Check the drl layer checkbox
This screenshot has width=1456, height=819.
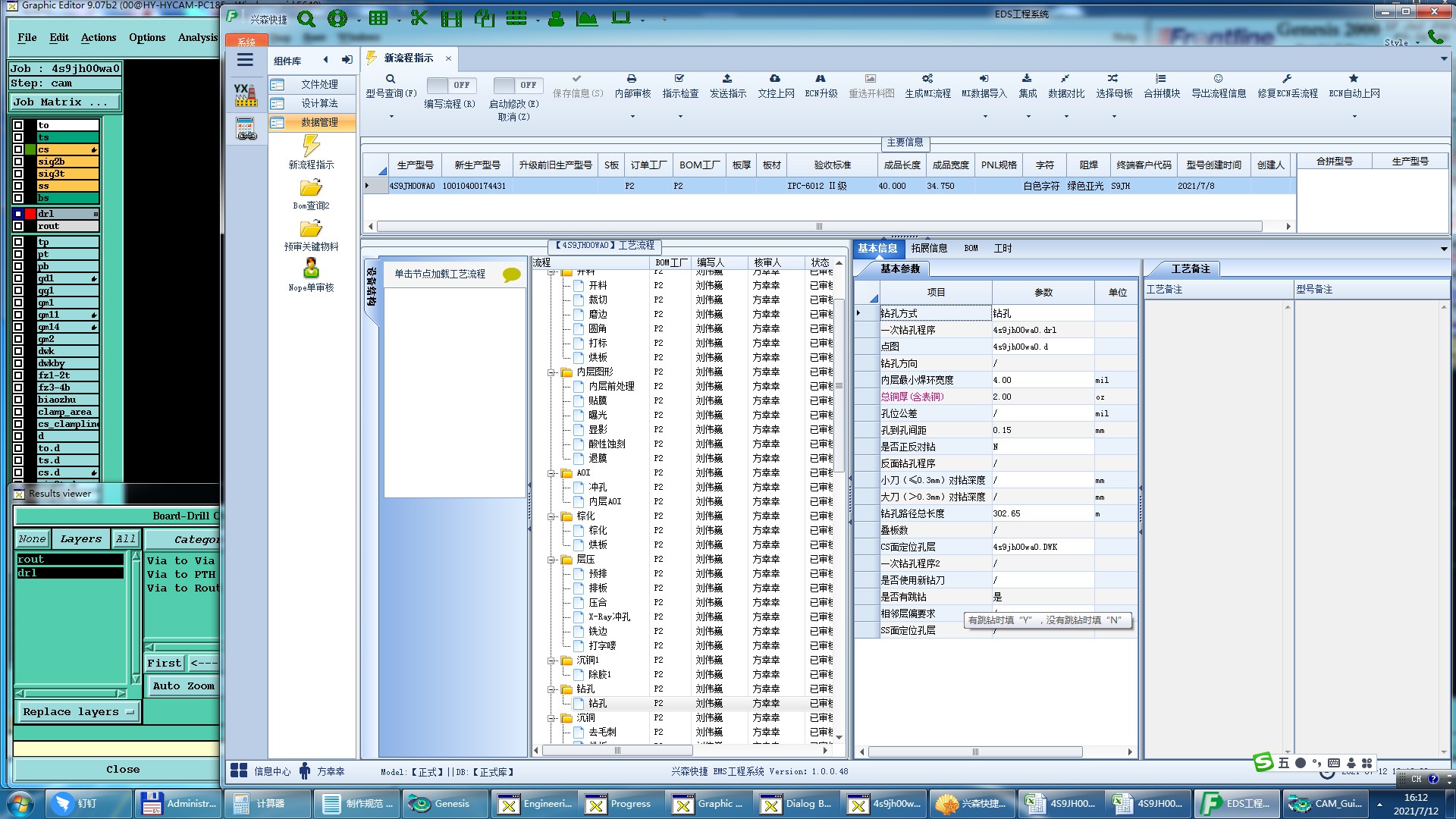click(18, 214)
